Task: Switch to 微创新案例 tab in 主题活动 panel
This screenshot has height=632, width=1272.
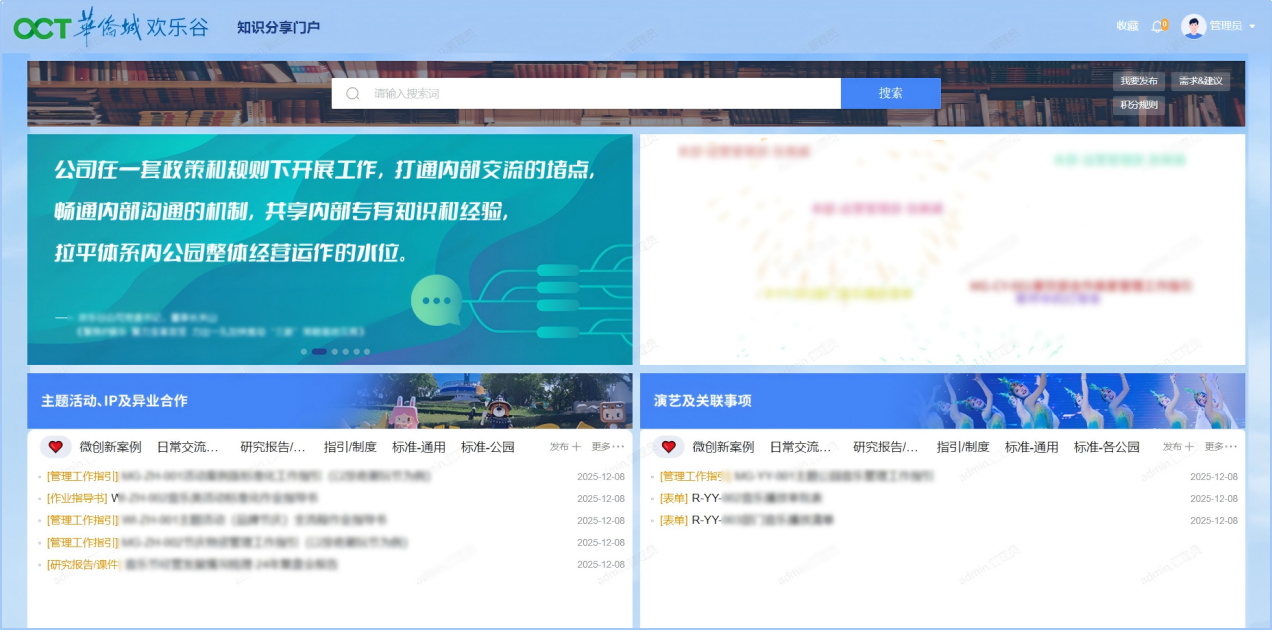Action: 110,447
